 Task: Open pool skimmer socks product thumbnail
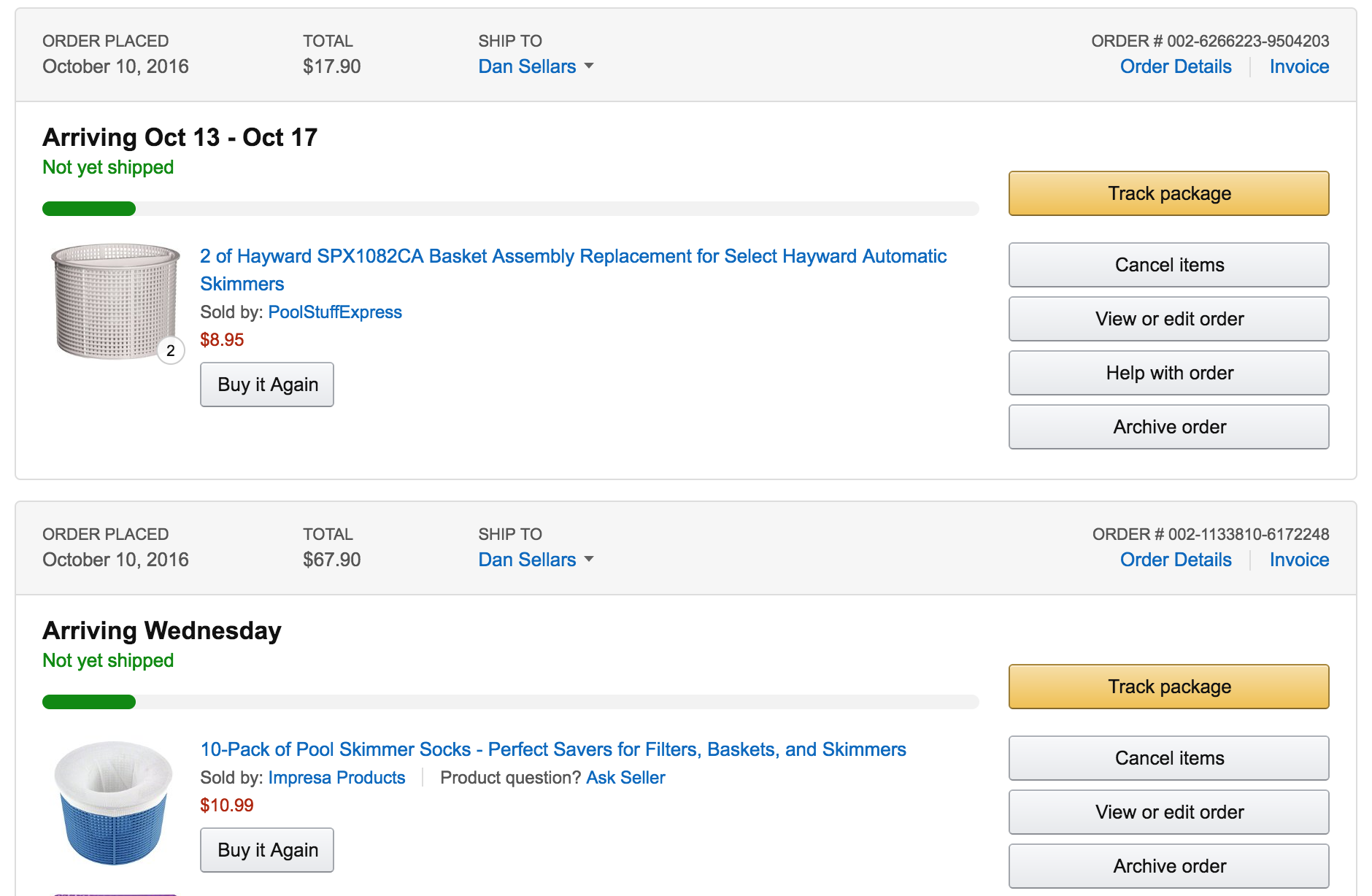pos(114,803)
